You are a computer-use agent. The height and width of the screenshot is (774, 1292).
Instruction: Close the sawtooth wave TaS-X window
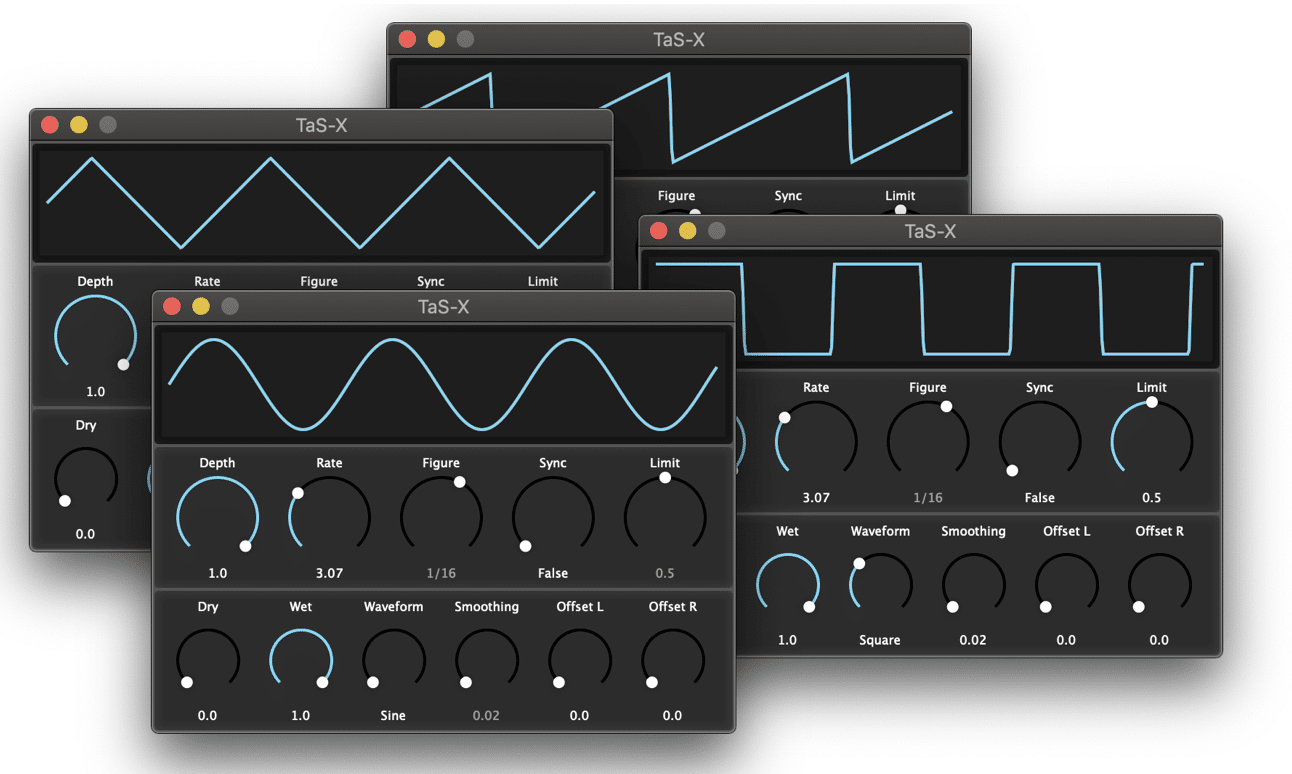407,39
